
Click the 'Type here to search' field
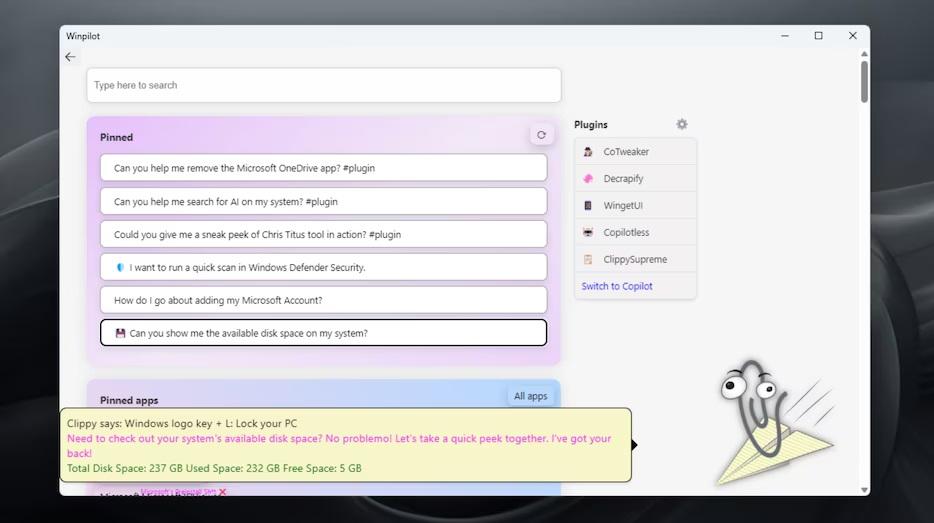(x=323, y=85)
